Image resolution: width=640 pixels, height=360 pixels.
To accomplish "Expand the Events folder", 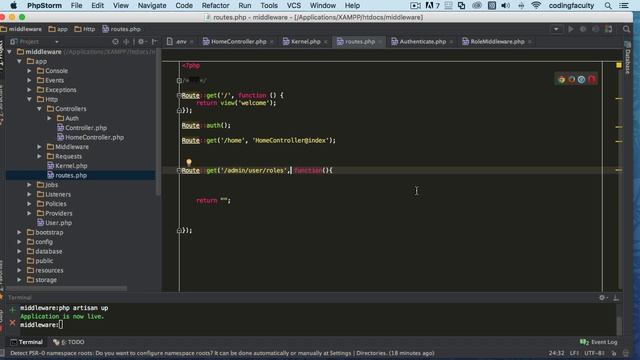I will pyautogui.click(x=29, y=80).
